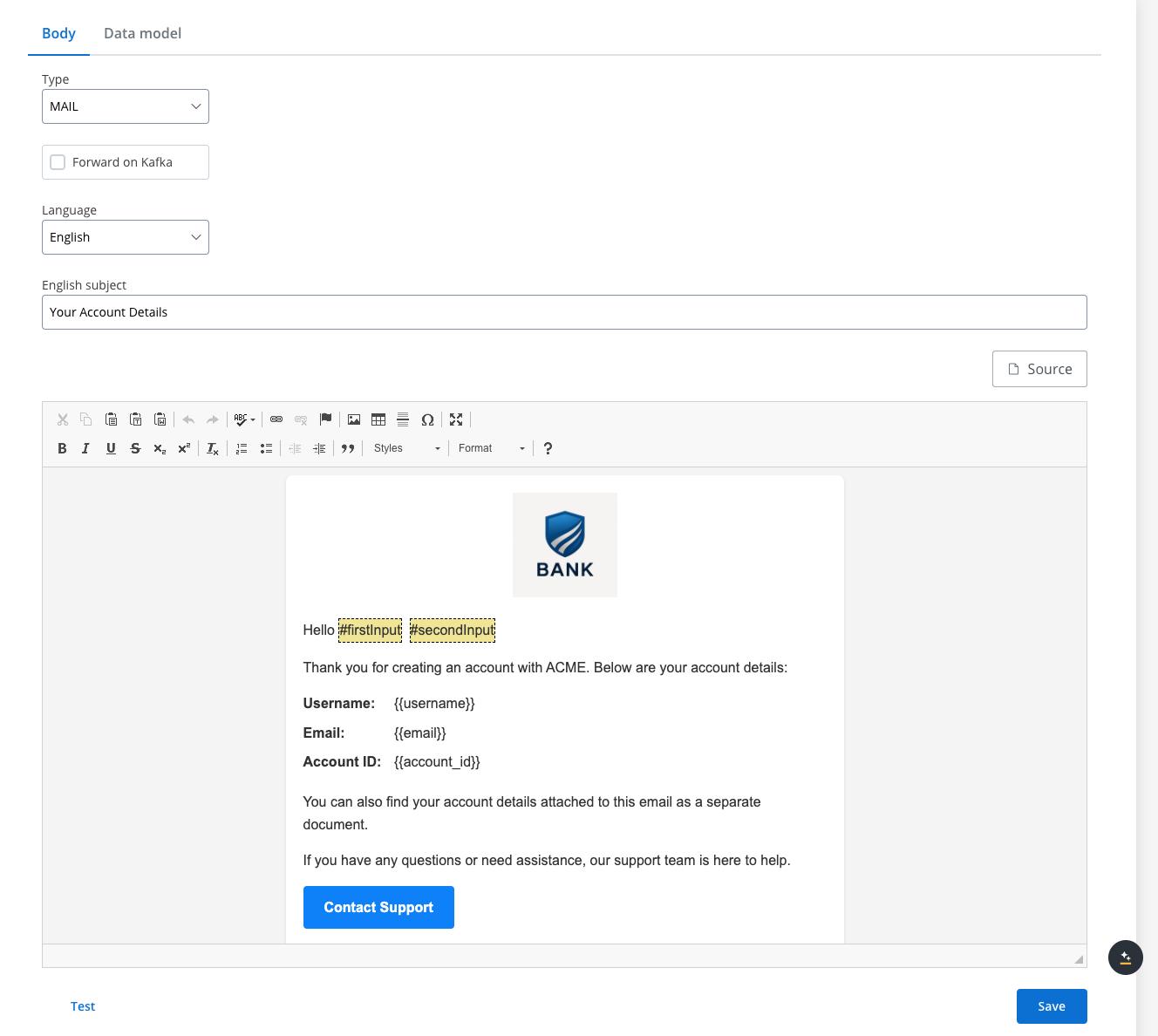Click the editor resize handle corner
The image size is (1158, 1036).
1079,958
